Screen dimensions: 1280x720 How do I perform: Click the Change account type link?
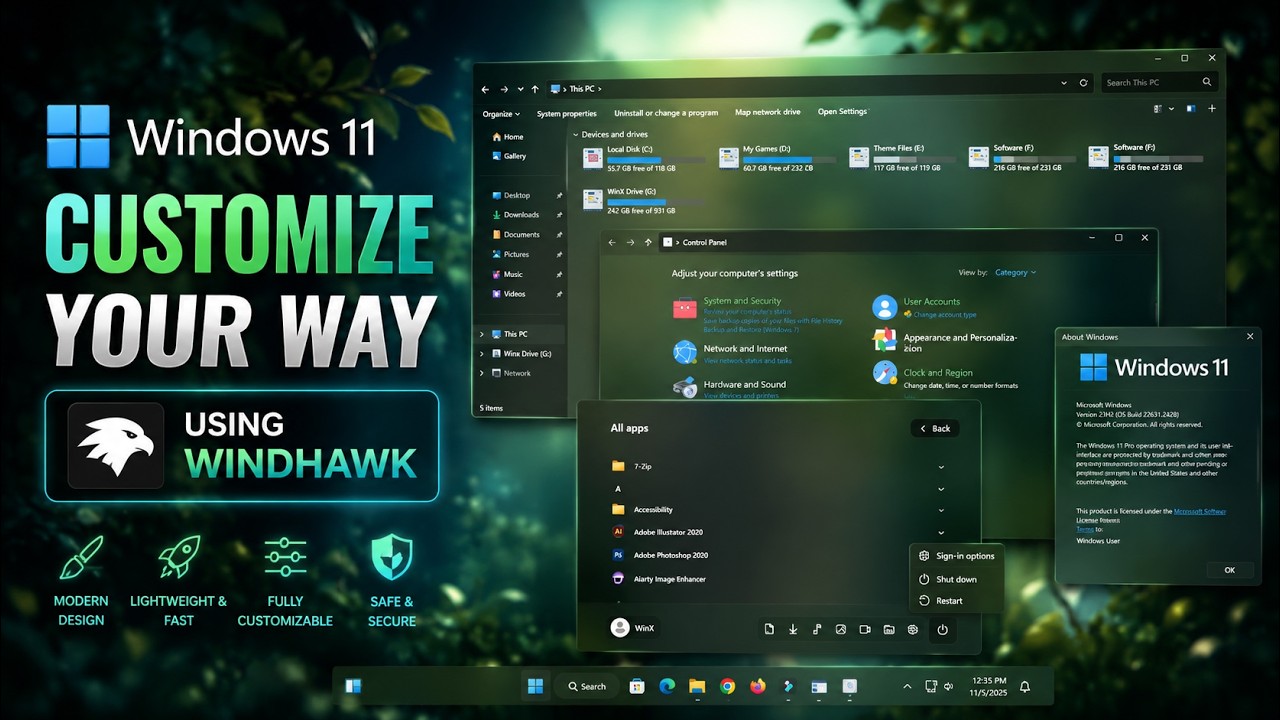[944, 314]
